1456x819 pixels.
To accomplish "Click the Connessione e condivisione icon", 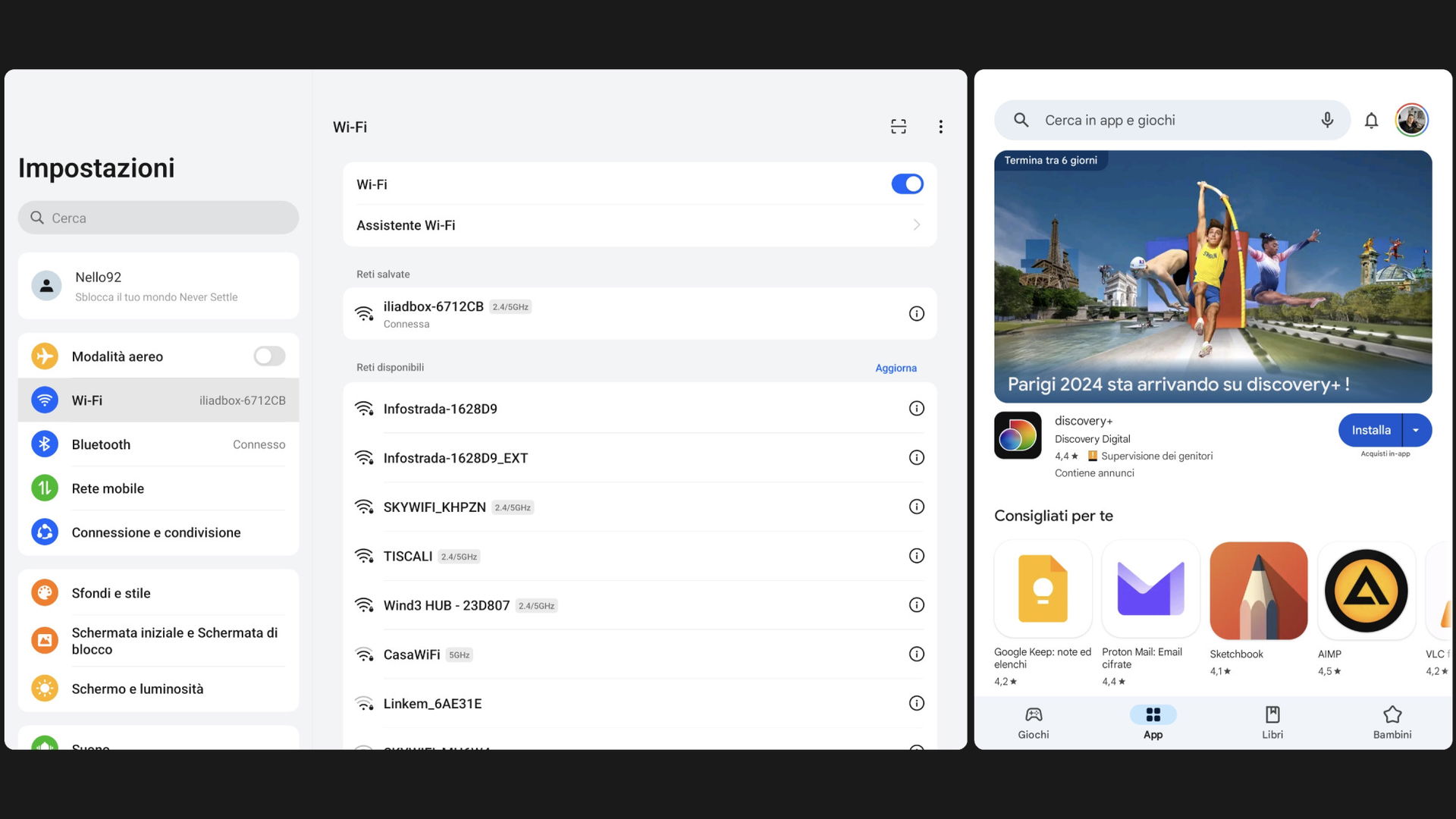I will pos(45,532).
